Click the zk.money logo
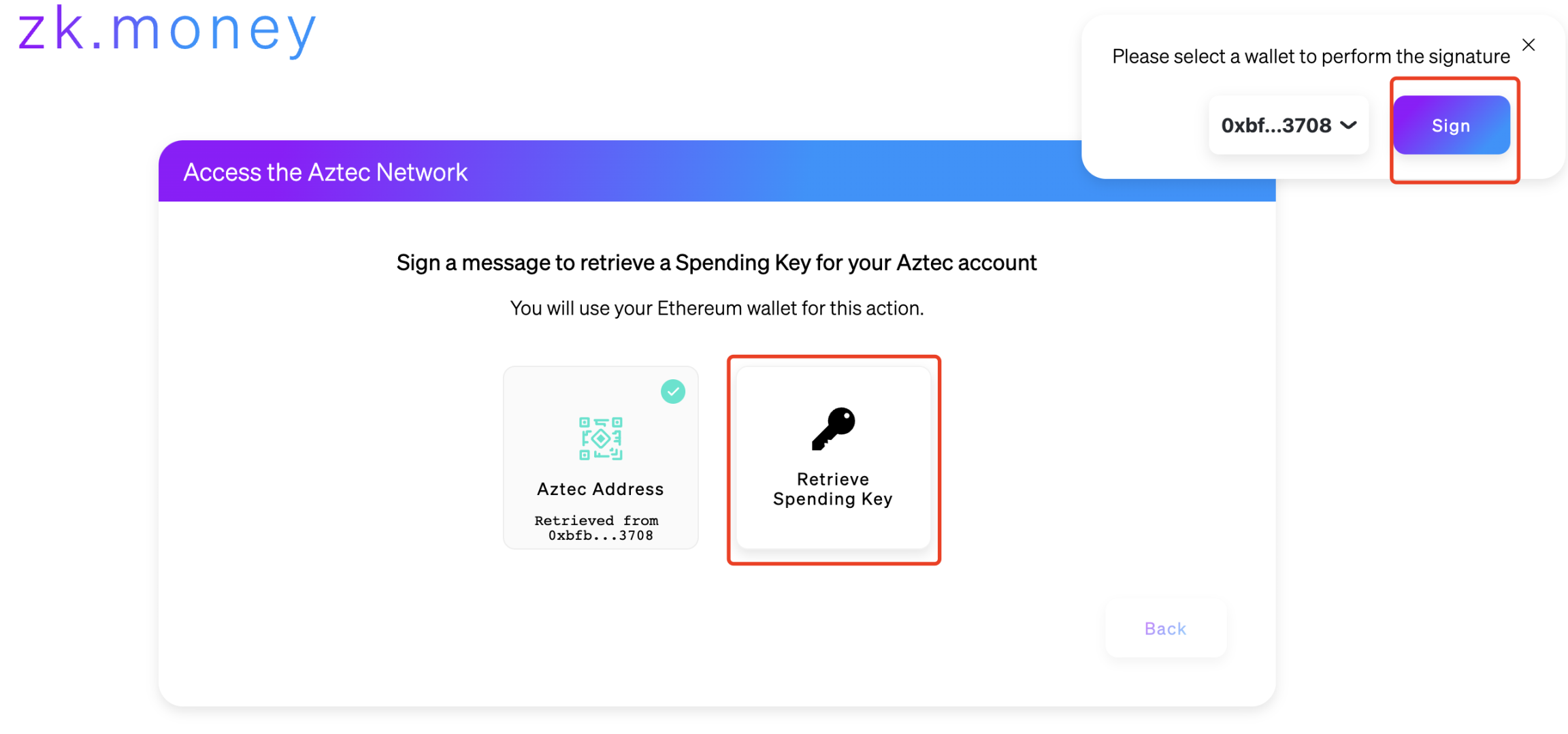This screenshot has width=1568, height=734. pyautogui.click(x=167, y=31)
